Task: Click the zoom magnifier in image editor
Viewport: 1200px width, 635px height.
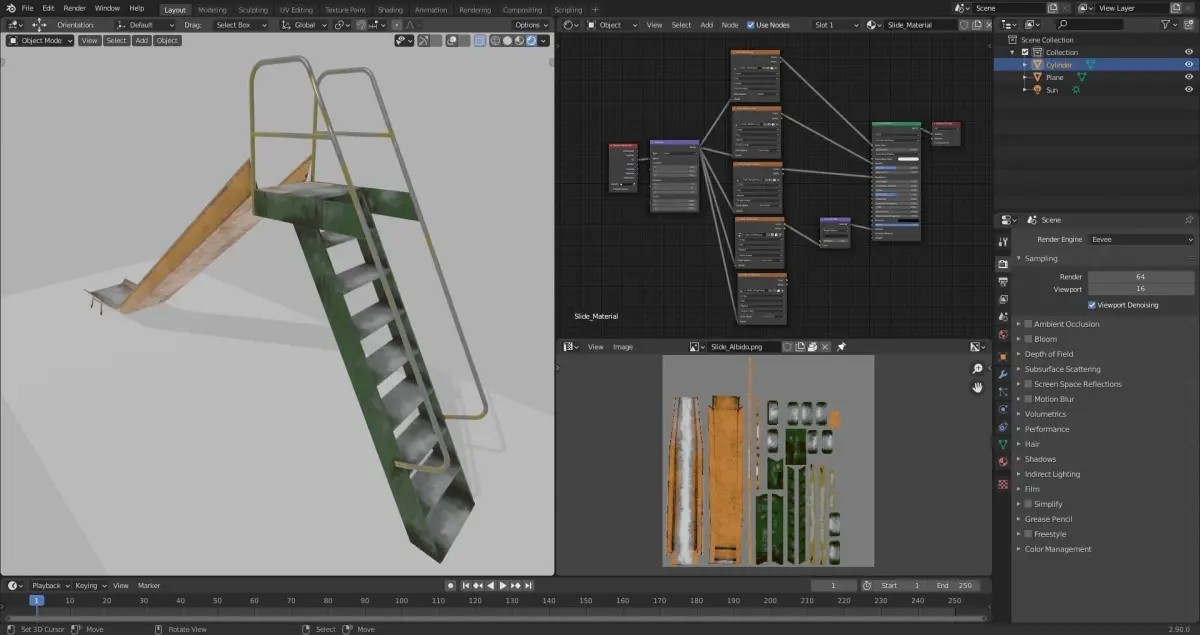Action: pos(977,369)
